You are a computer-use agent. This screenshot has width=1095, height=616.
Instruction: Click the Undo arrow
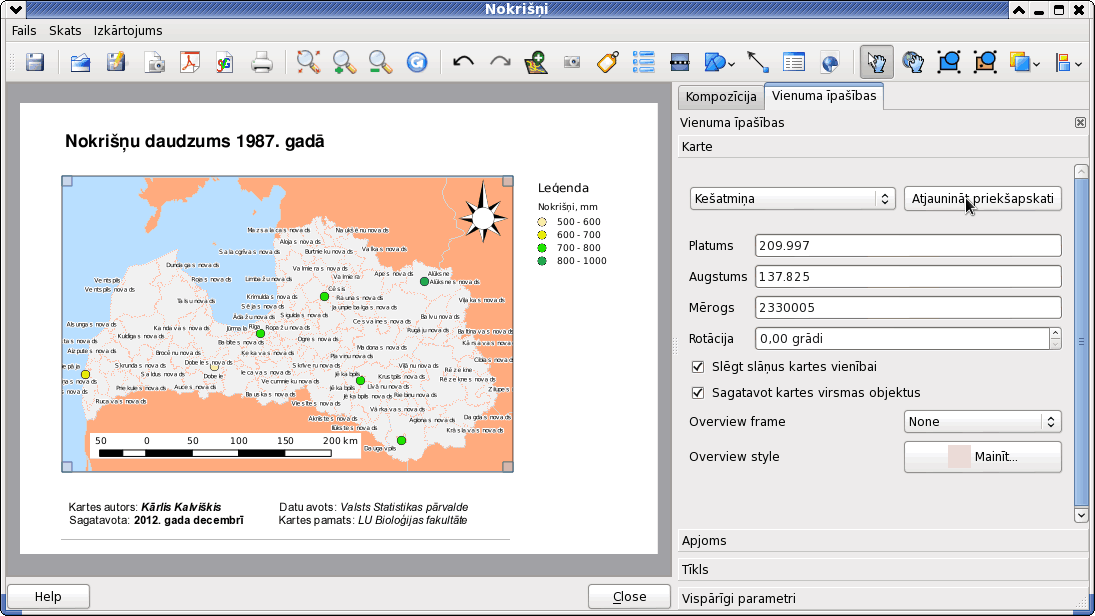click(x=463, y=62)
